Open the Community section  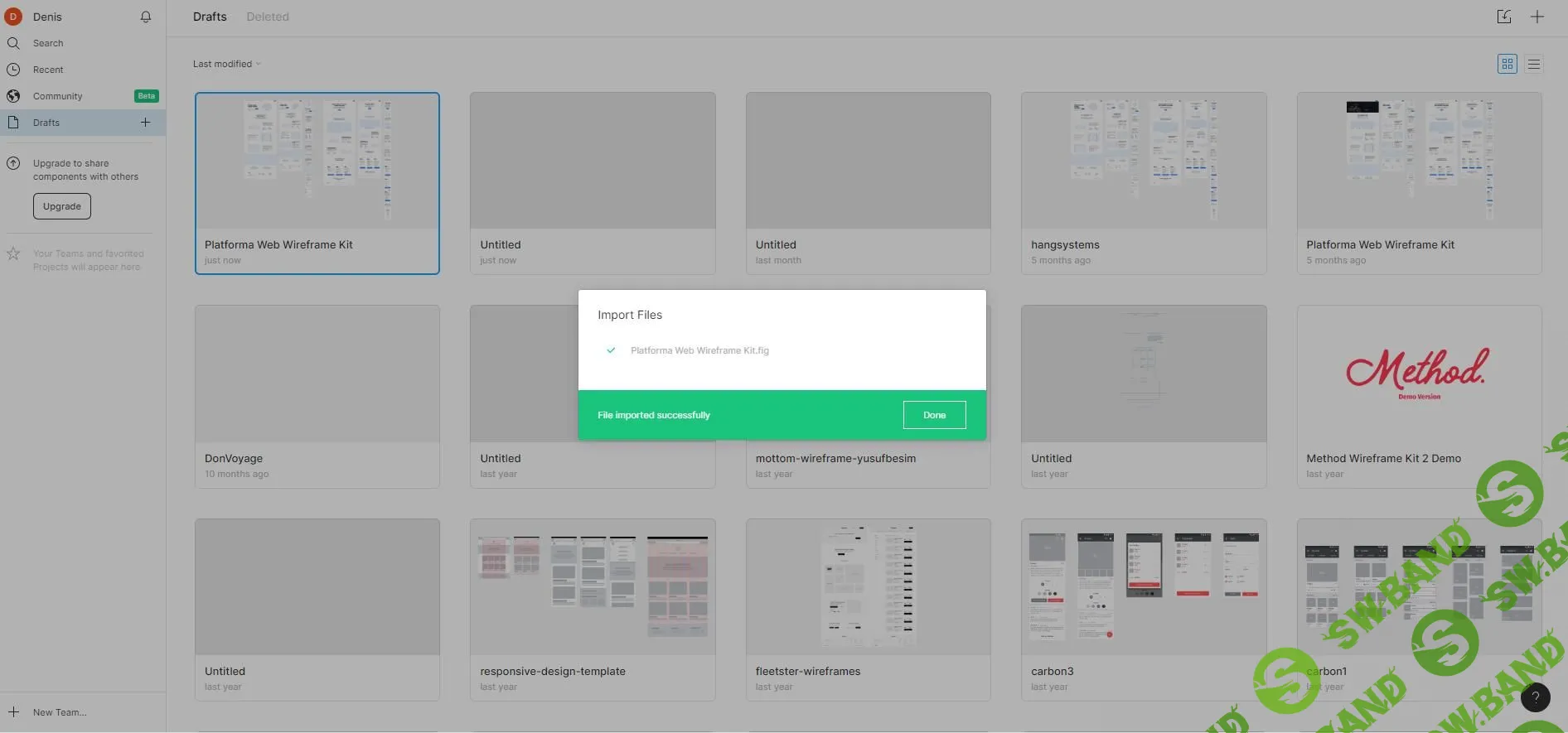tap(58, 96)
